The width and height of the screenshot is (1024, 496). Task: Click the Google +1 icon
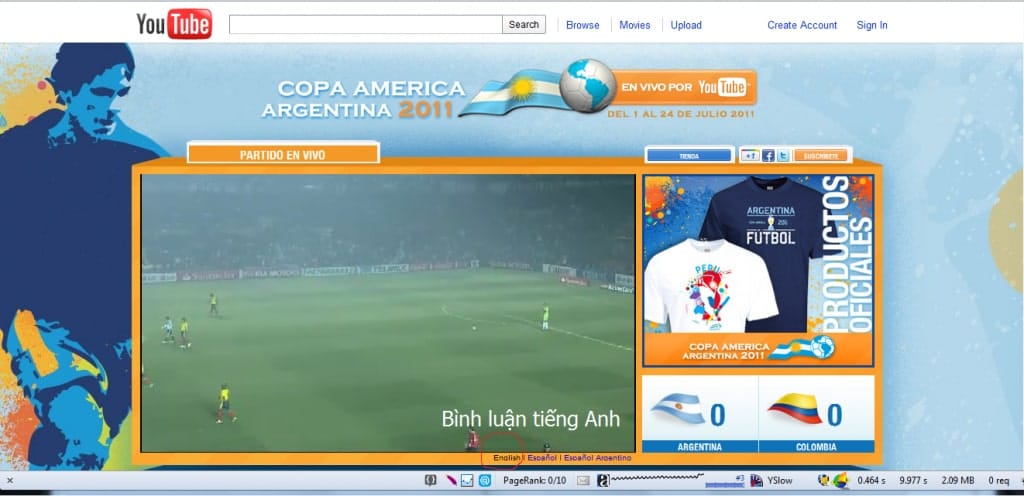click(x=750, y=156)
